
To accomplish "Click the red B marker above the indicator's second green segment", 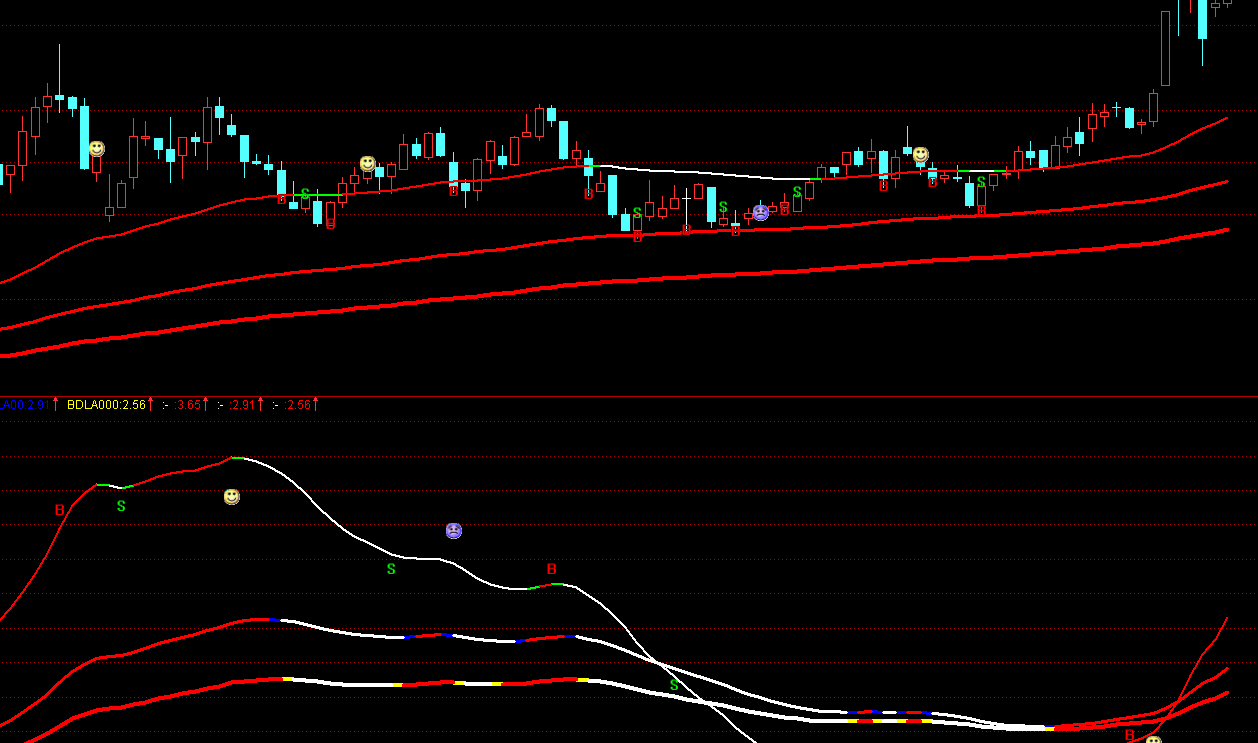I will (552, 570).
